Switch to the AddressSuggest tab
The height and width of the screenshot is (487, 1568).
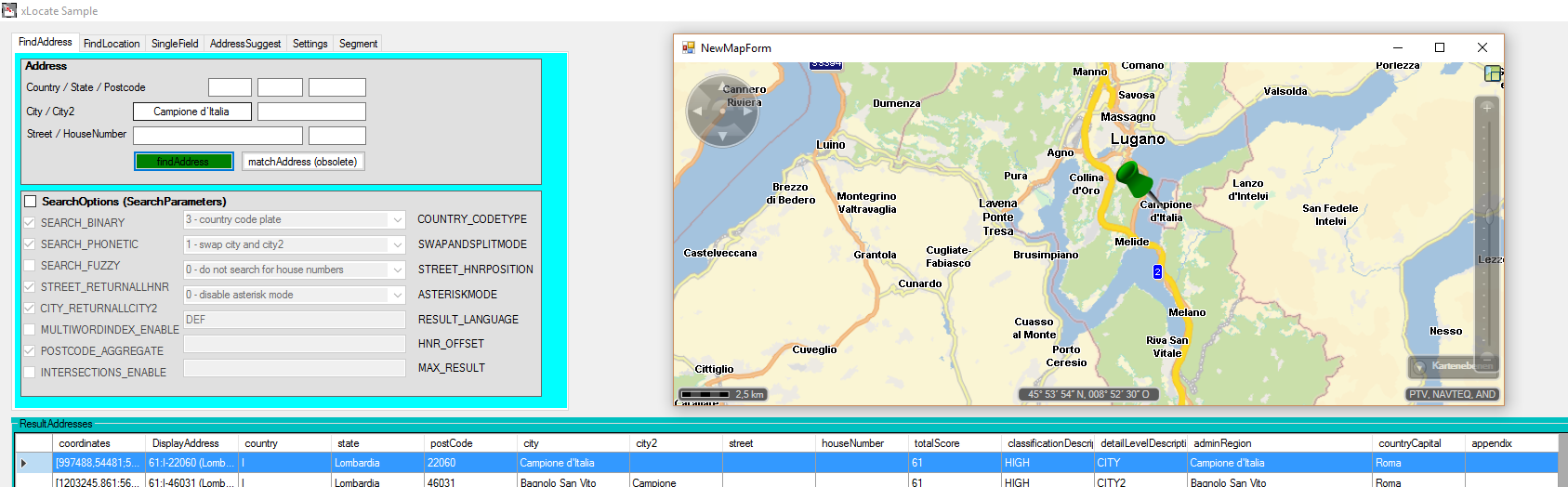click(244, 44)
